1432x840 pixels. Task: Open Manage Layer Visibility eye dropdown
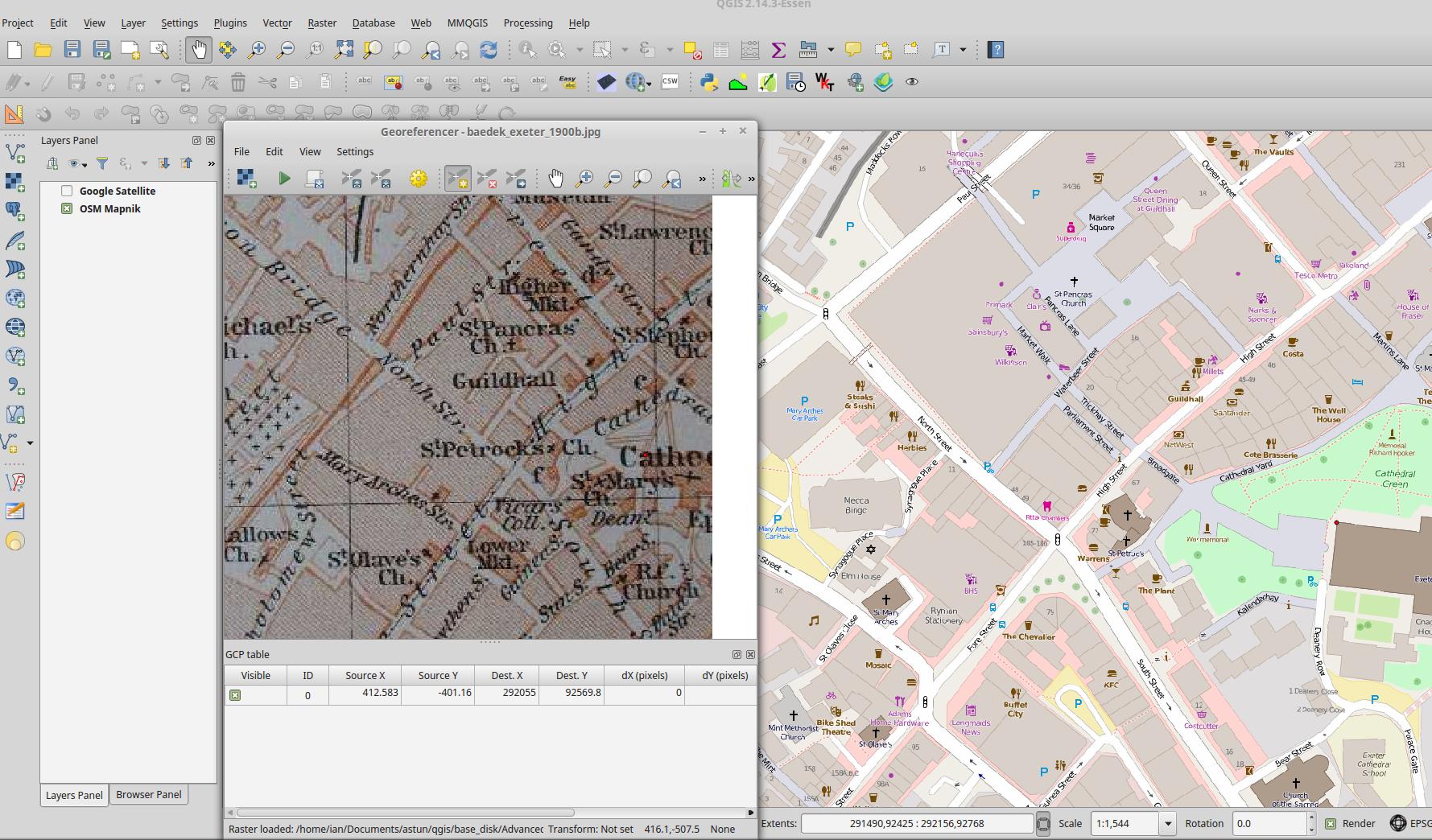tap(78, 163)
